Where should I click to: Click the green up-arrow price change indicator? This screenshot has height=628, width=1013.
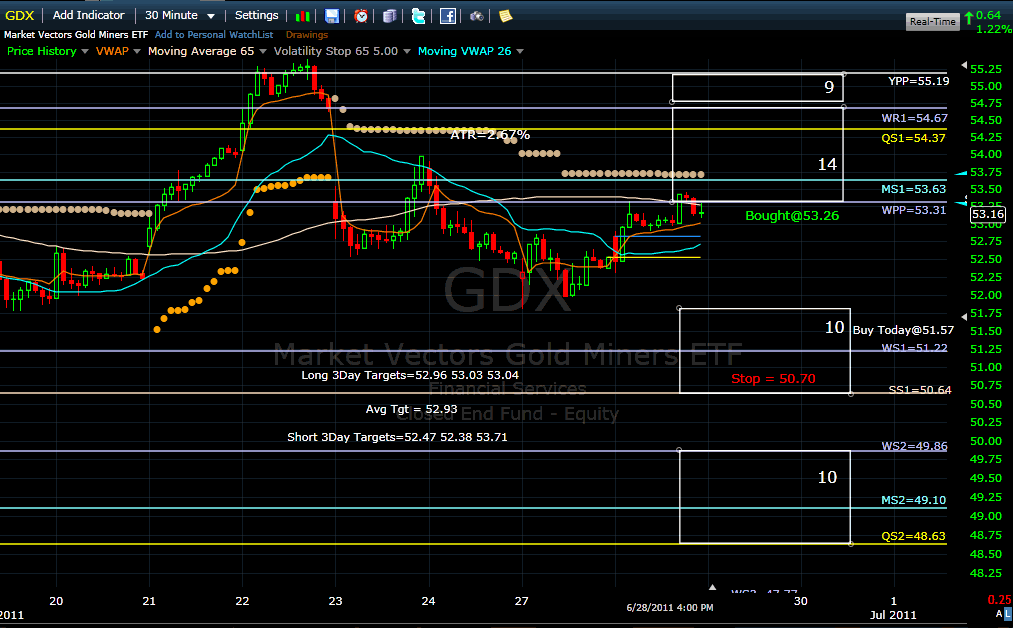point(968,18)
